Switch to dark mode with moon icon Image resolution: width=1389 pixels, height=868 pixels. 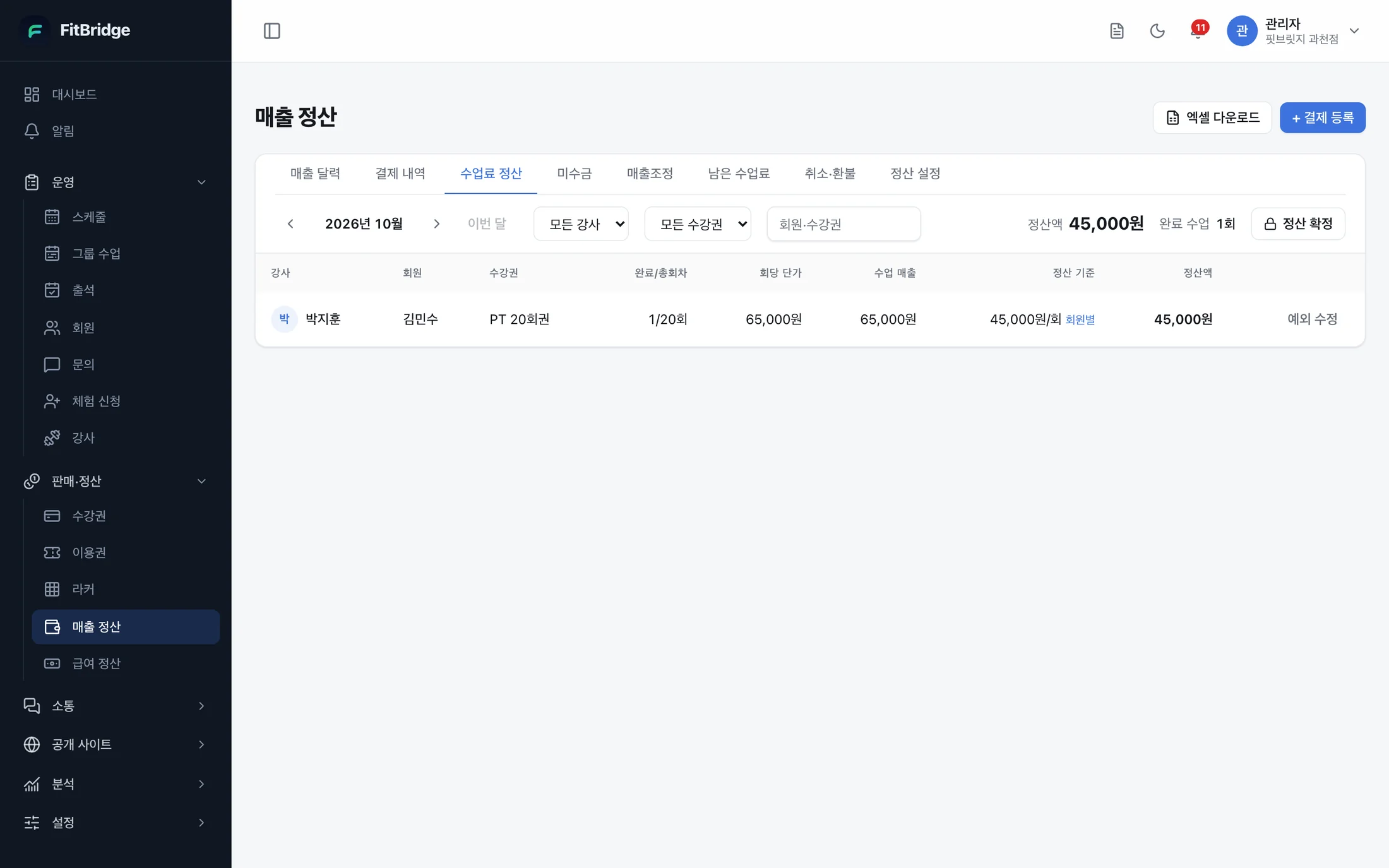1157,31
